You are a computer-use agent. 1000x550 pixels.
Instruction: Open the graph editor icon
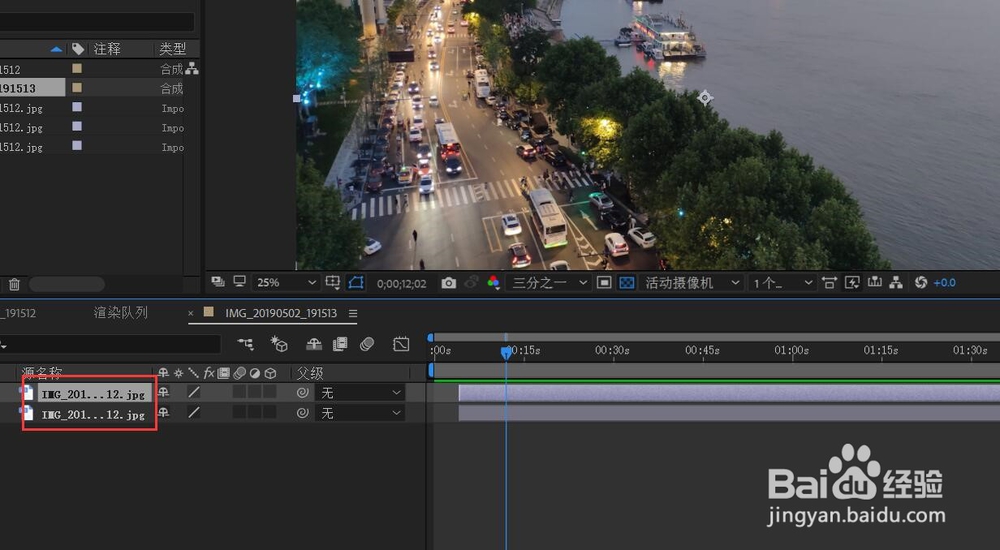(x=401, y=344)
